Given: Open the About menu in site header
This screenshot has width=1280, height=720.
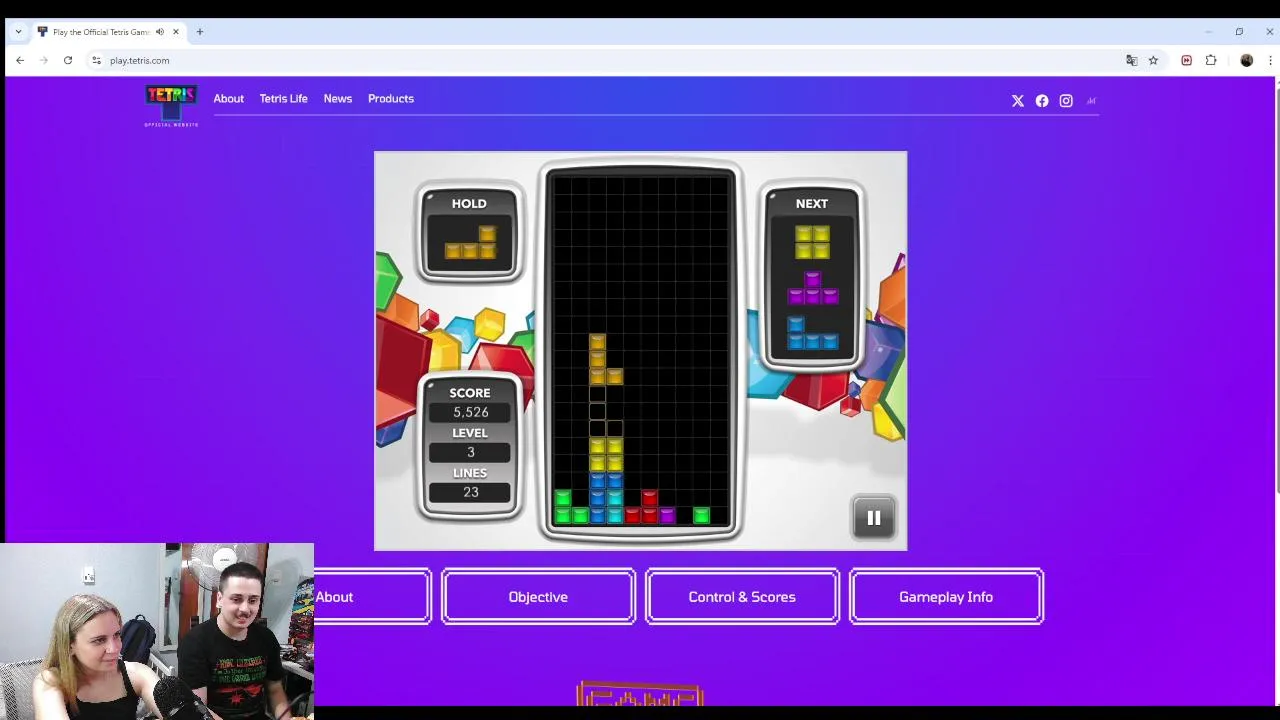Looking at the screenshot, I should 228,99.
